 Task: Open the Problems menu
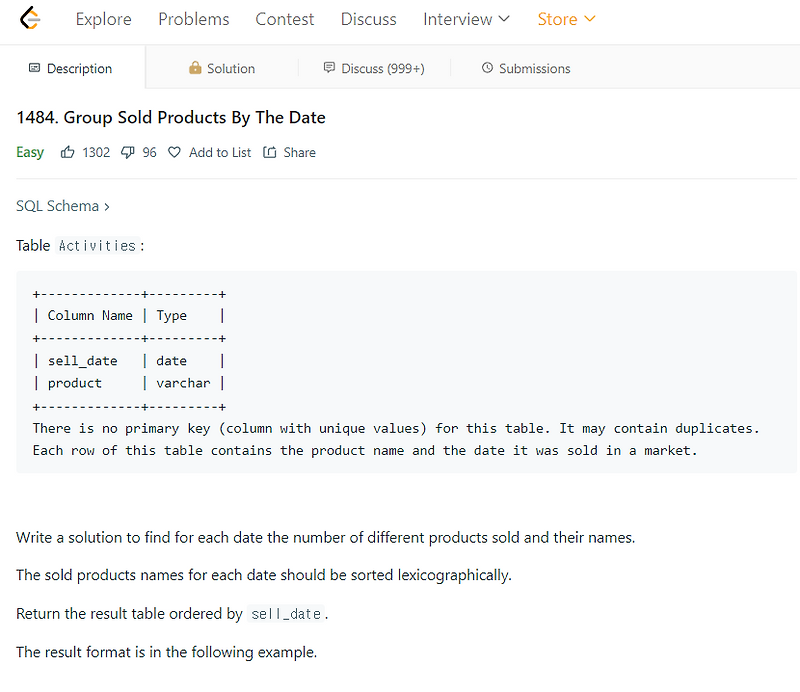pos(193,19)
